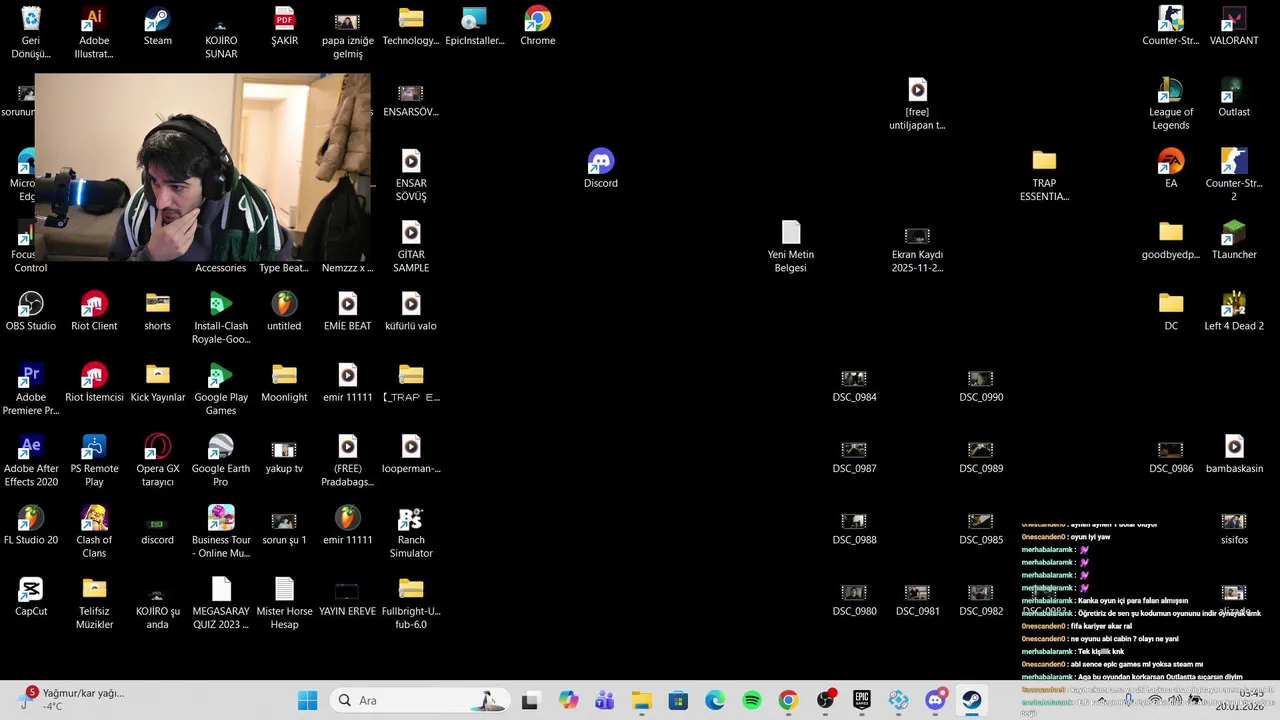Select the Outlast shortcut
Screen dimensions: 1280x720
pos(1234,98)
